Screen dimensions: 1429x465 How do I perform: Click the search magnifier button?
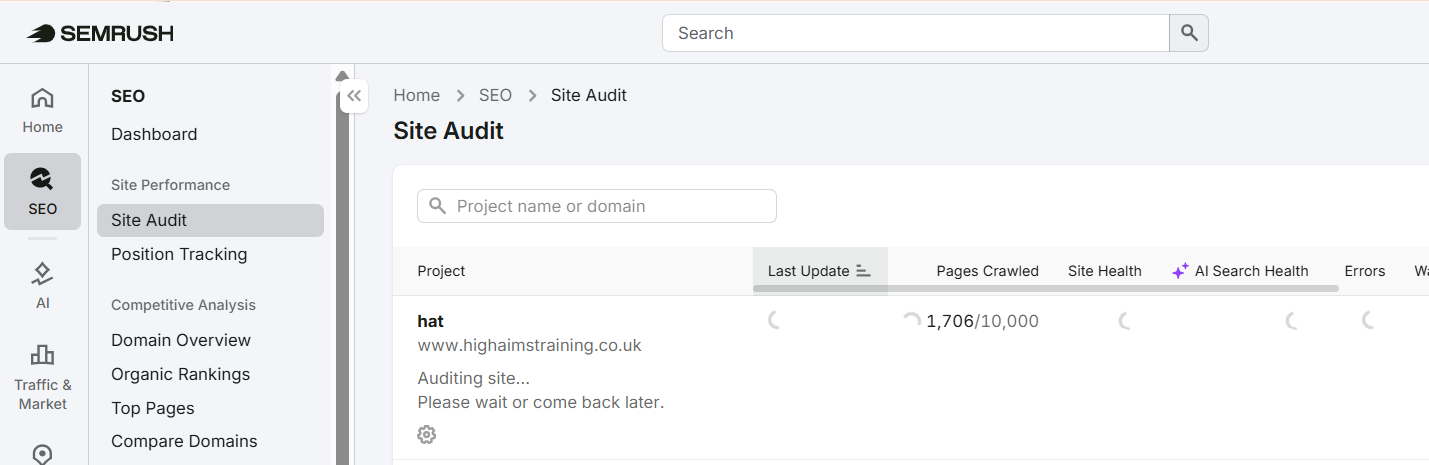pos(1189,33)
